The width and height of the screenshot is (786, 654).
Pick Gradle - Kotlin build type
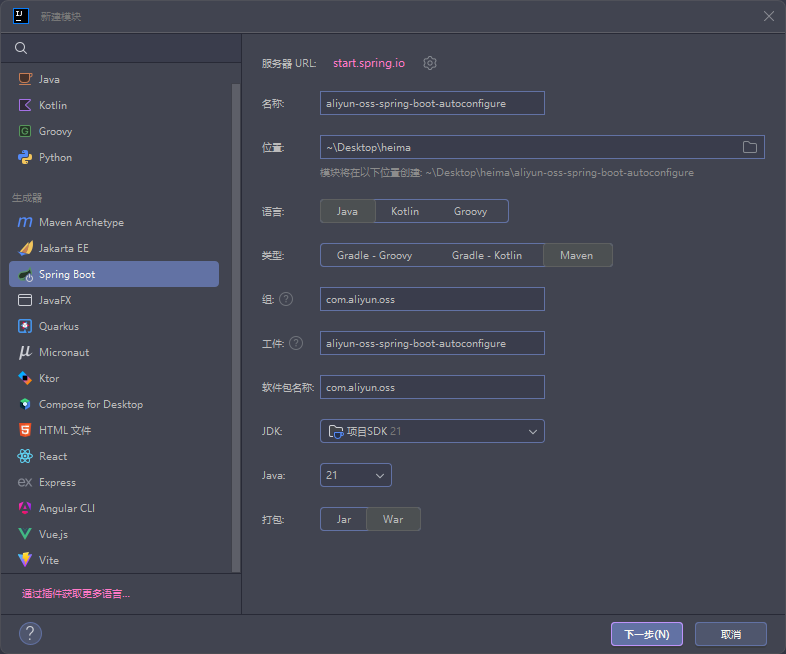pyautogui.click(x=487, y=256)
